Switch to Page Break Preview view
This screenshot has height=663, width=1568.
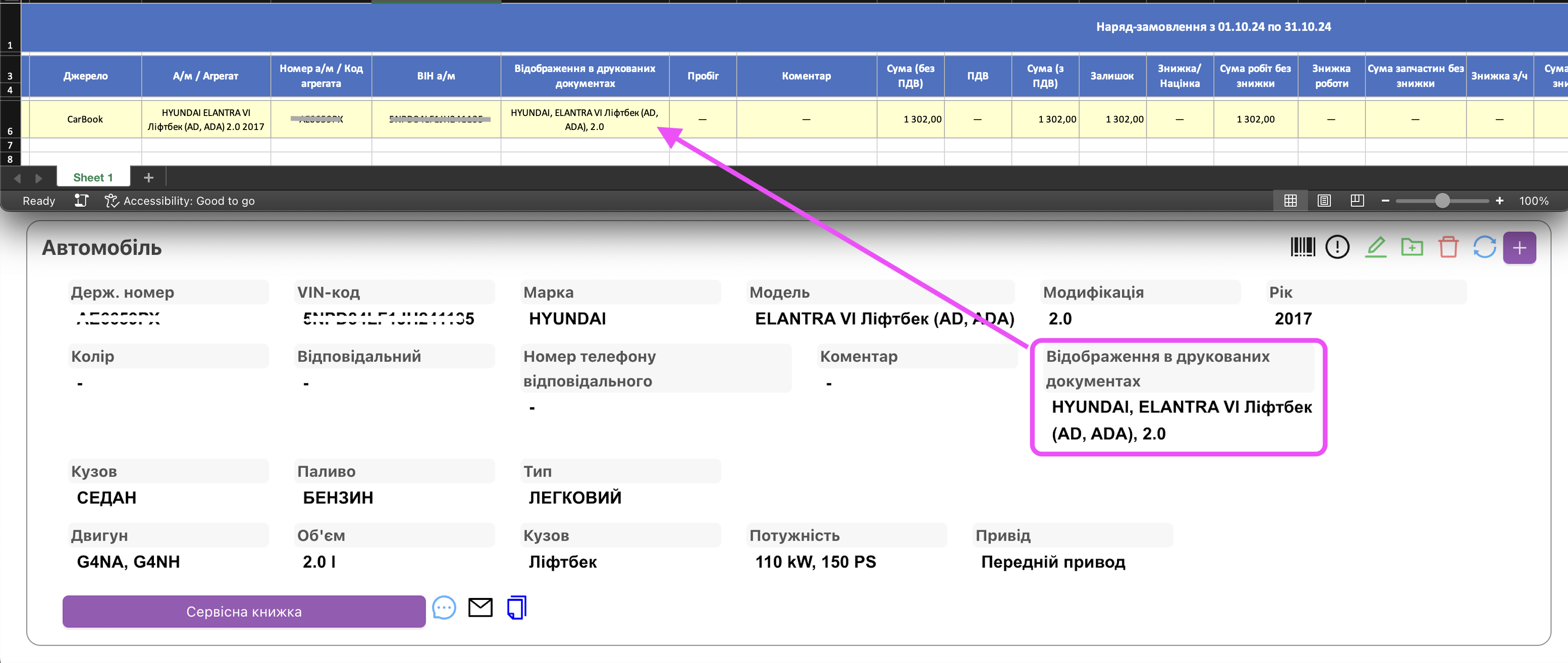tap(1357, 201)
